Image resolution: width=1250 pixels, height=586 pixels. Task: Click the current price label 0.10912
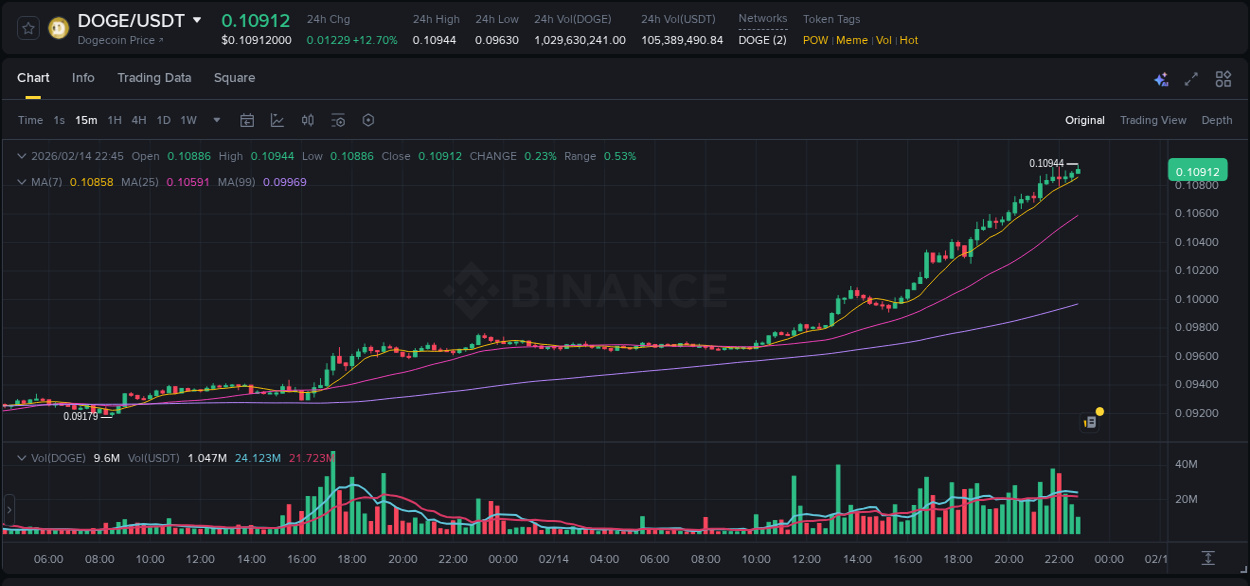click(x=1197, y=171)
